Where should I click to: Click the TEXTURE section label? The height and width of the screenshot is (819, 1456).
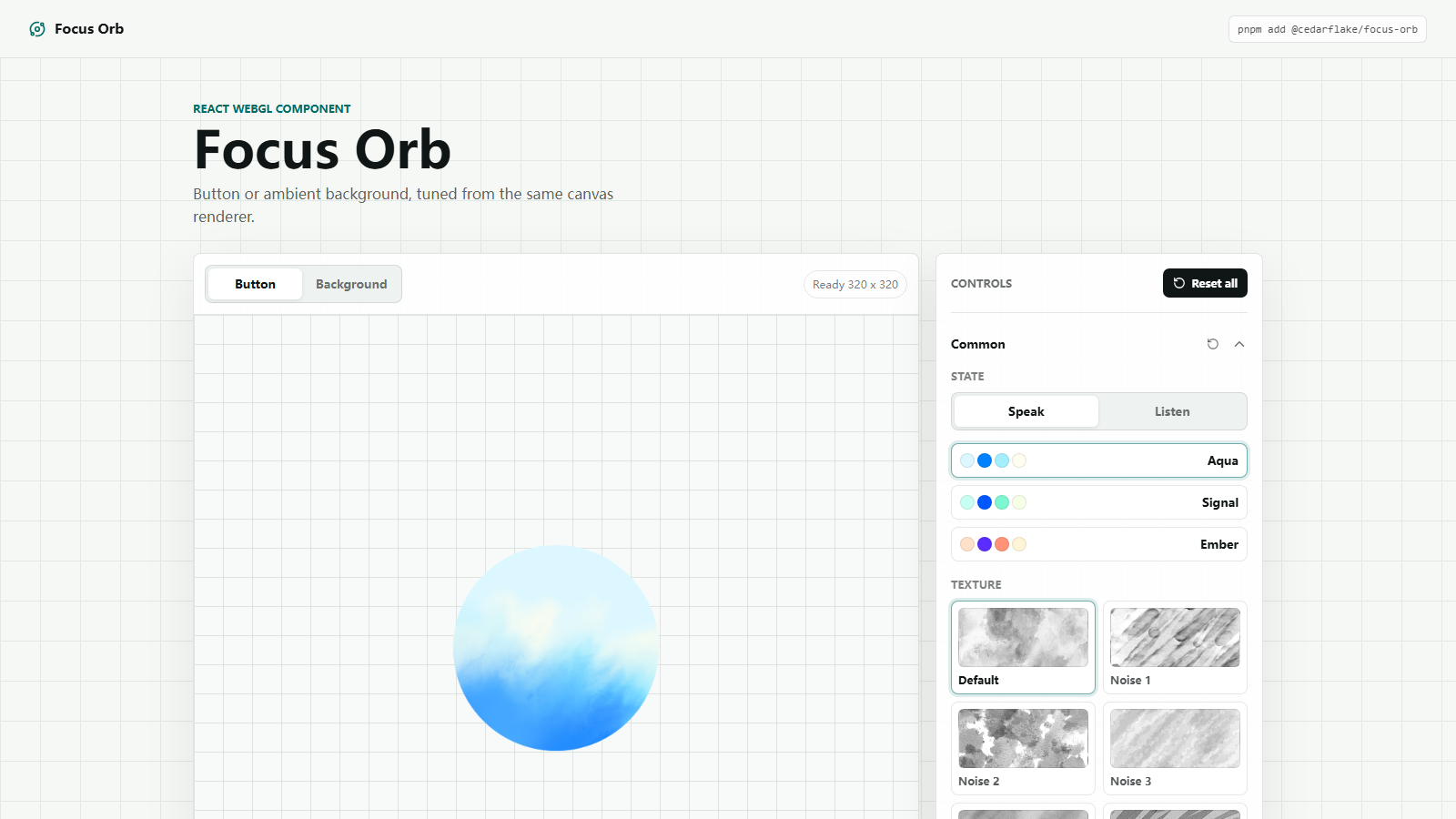coord(976,584)
